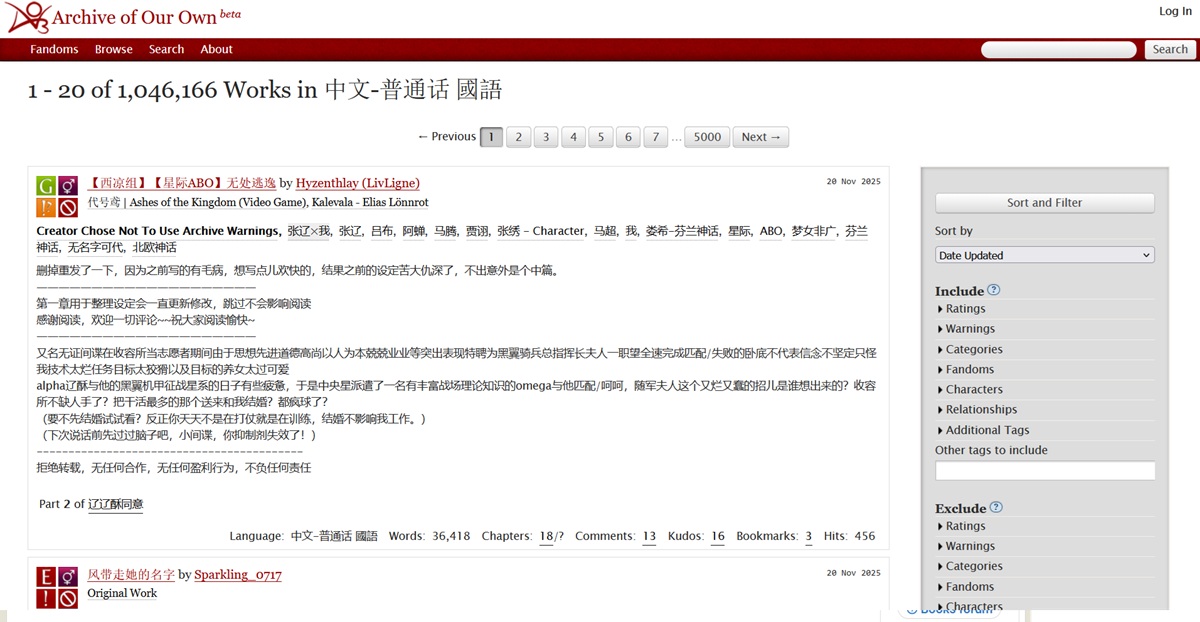1200x622 pixels.
Task: Open the Fandoms menu
Action: click(54, 48)
